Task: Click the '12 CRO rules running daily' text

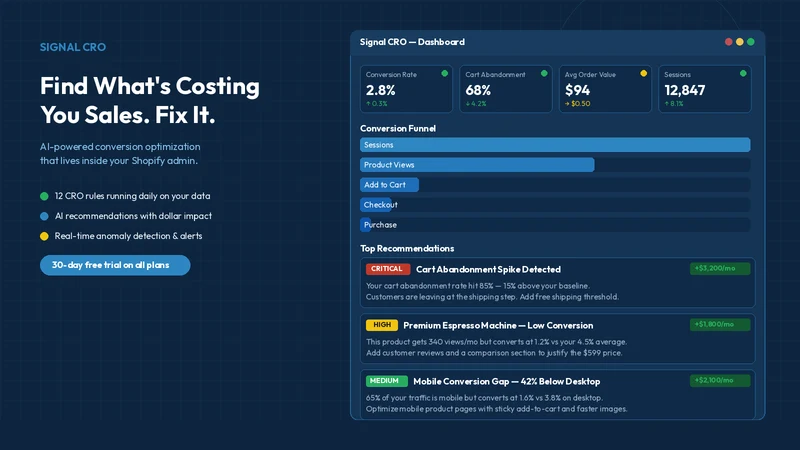Action: [x=132, y=196]
